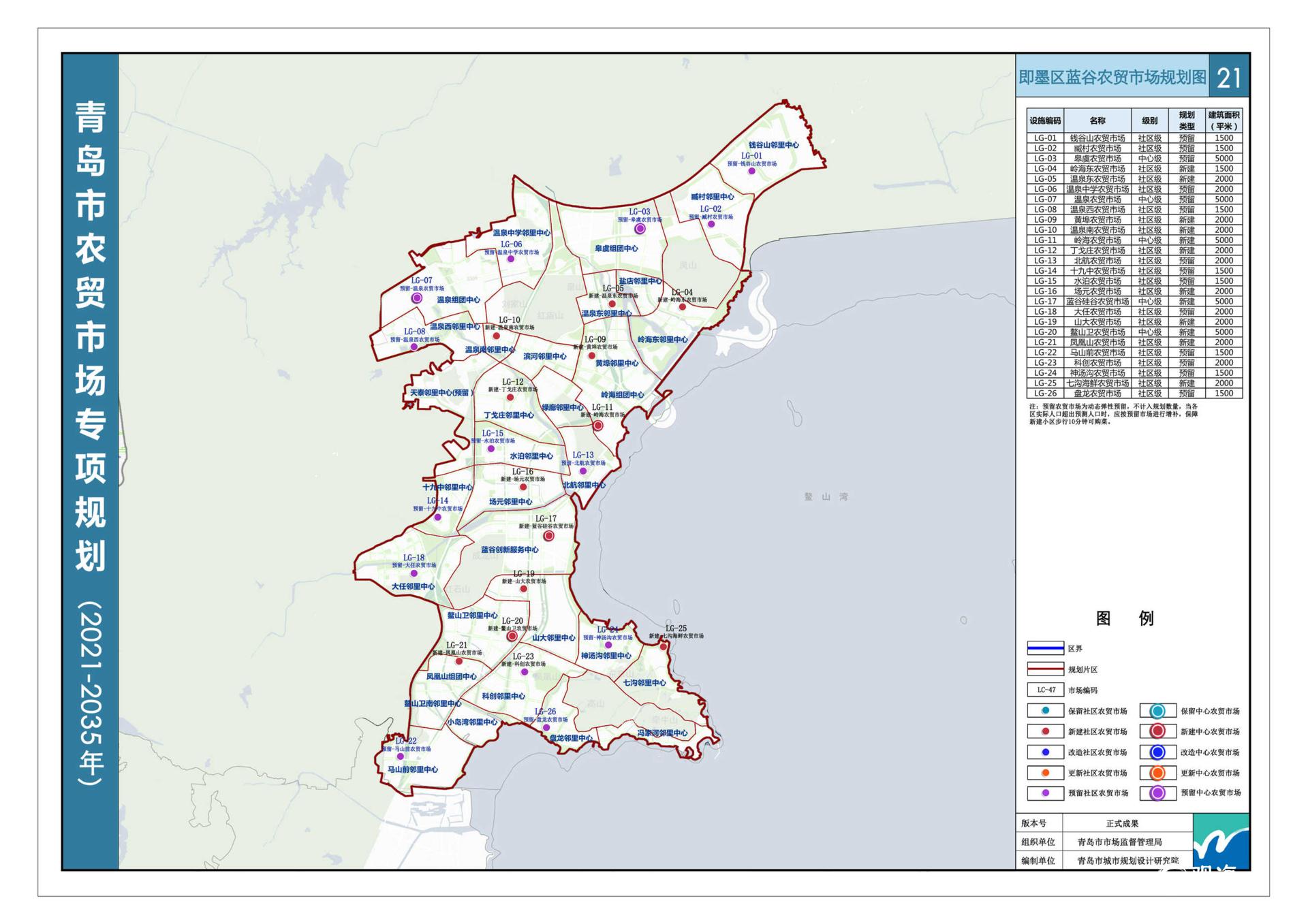Screen dimensions: 1308x924
Task: Click the 预留社区农贸市场 legend symbol
Action: (x=1045, y=793)
